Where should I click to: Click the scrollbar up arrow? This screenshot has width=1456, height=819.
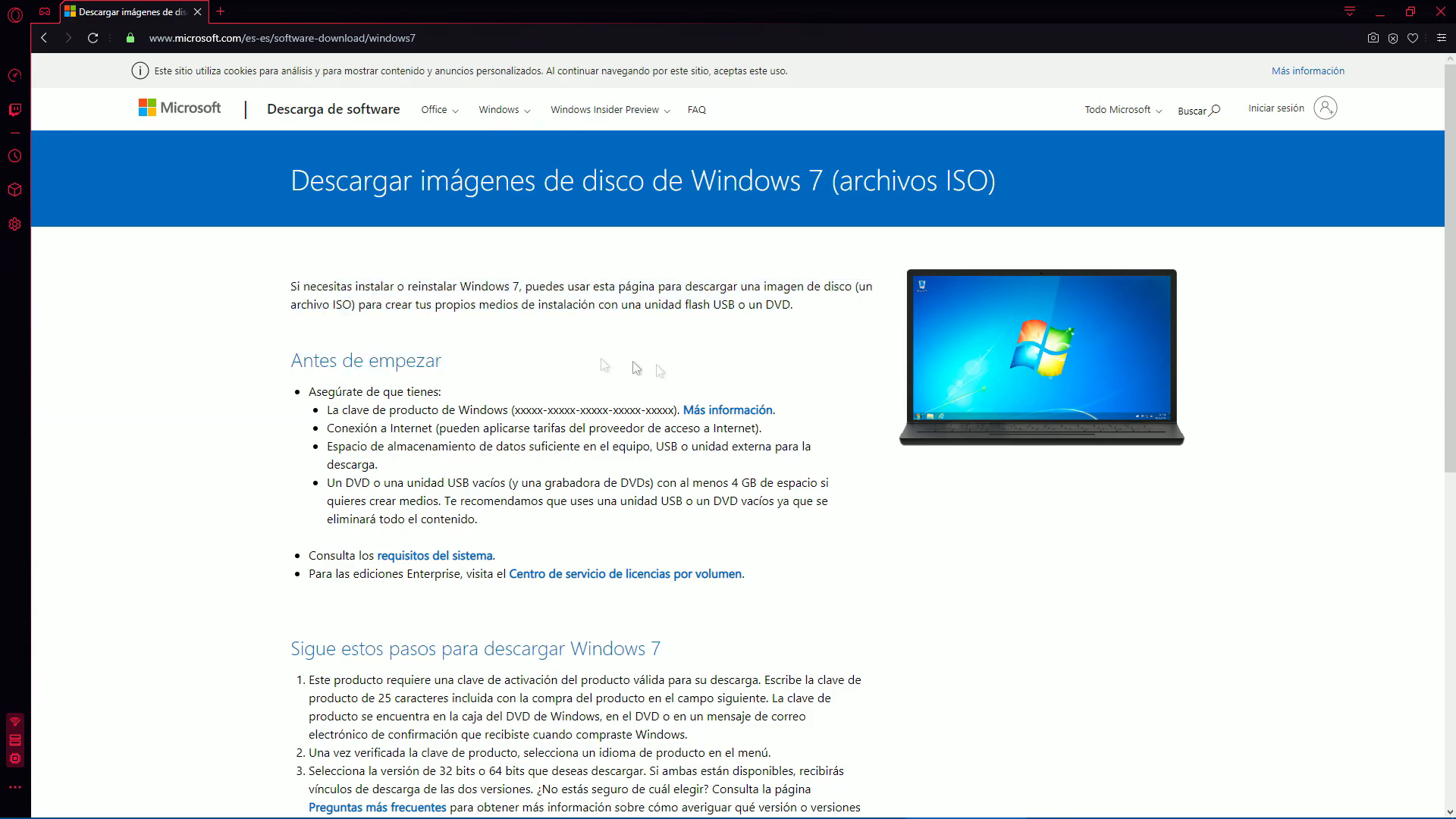coord(1450,59)
